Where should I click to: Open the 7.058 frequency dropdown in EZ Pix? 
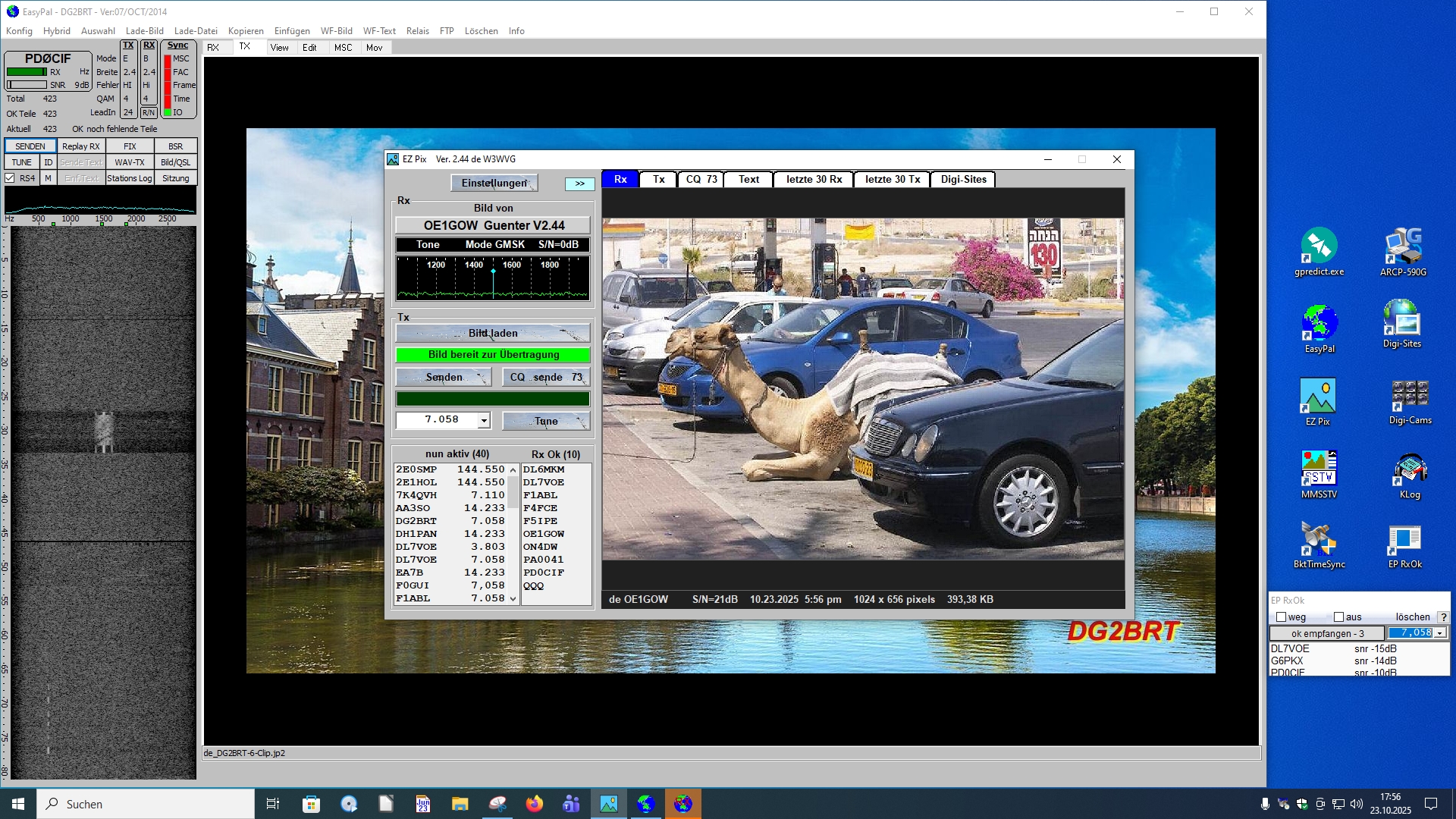click(x=484, y=420)
